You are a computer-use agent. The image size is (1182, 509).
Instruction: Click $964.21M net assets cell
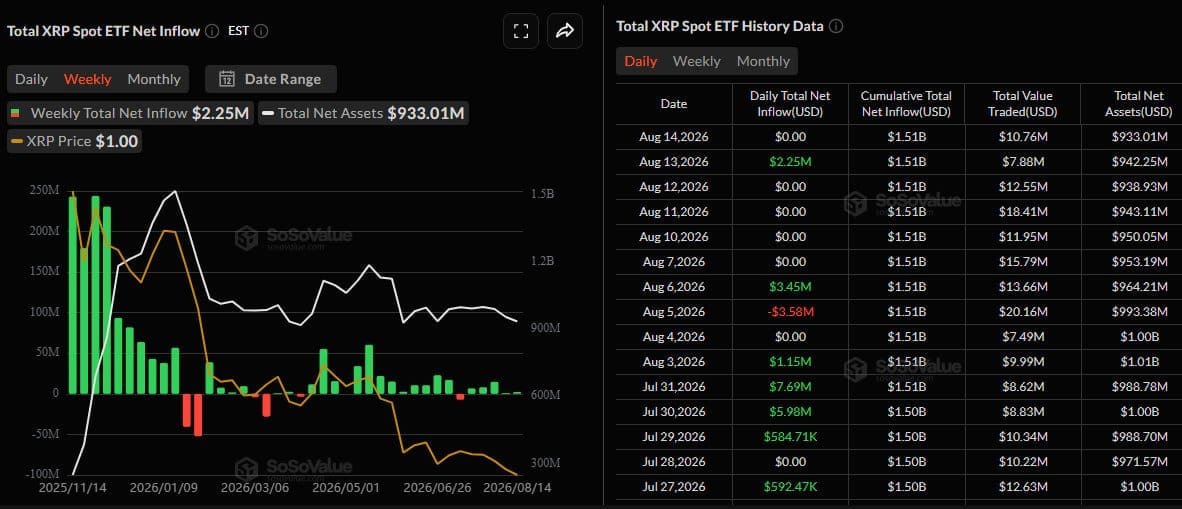pos(1141,287)
